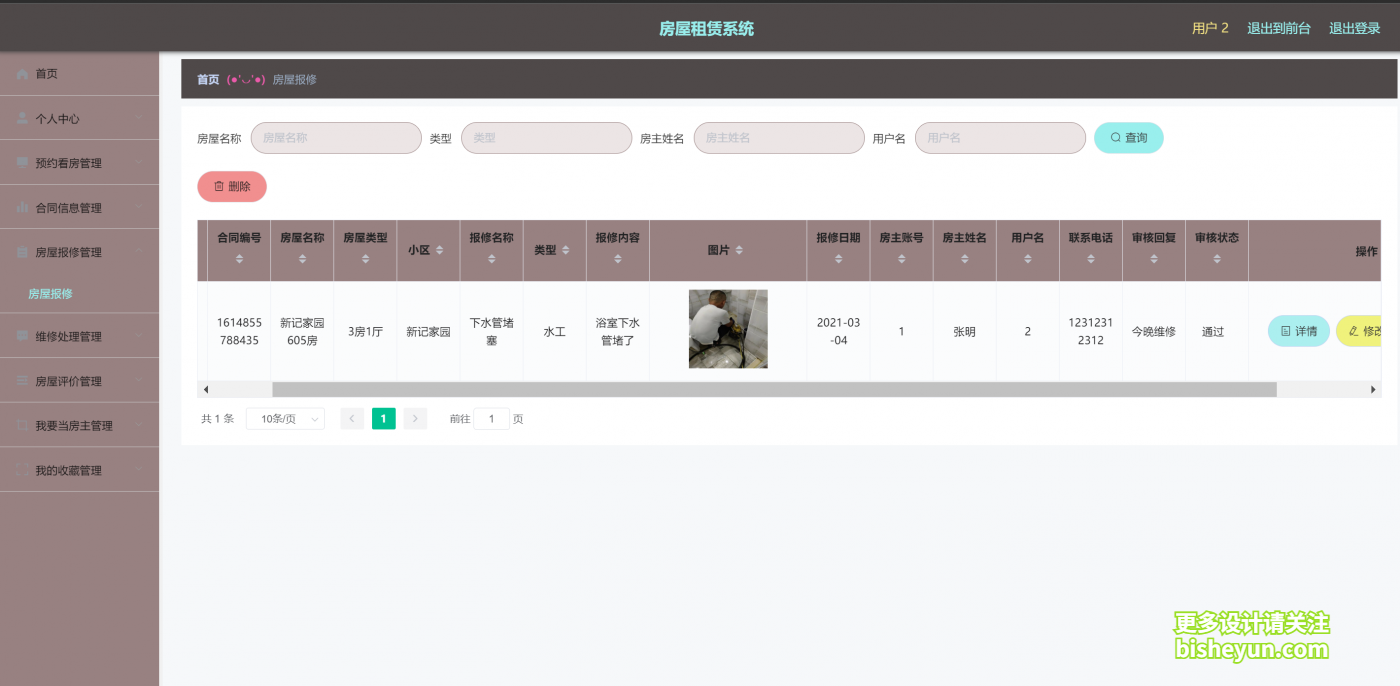Click the 浴室下水管堵了 cell
The image size is (1400, 686).
pyautogui.click(x=617, y=331)
